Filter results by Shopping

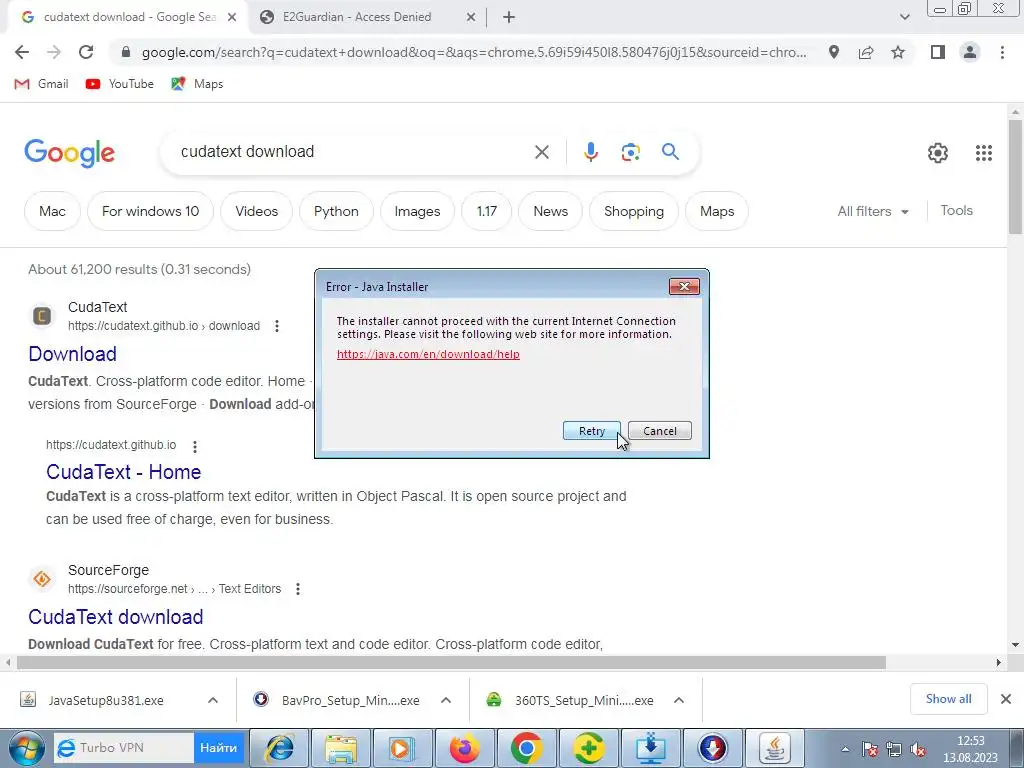633,211
